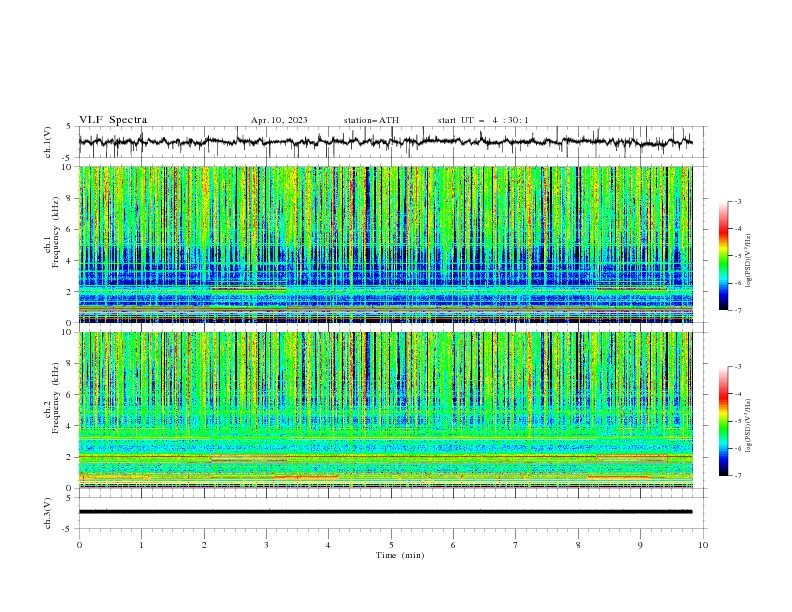
Task: Click inside the ch.2 spectrogram panel
Action: click(385, 410)
